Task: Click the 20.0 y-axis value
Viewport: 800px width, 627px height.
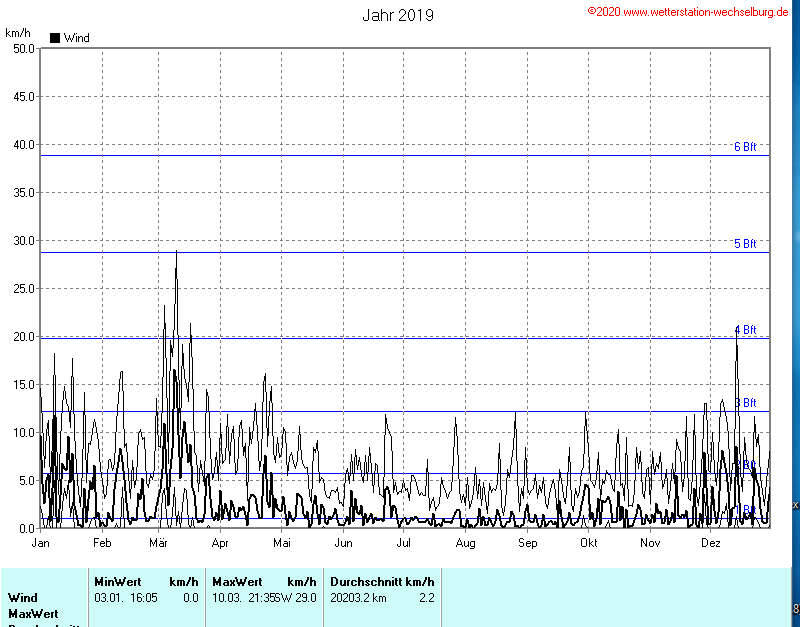Action: [x=23, y=337]
